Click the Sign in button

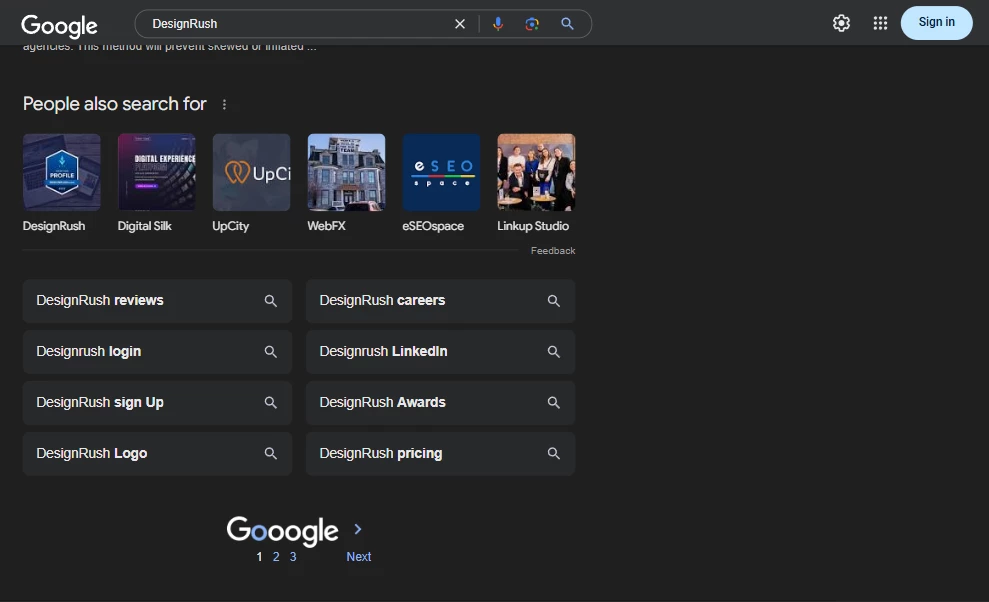[936, 23]
